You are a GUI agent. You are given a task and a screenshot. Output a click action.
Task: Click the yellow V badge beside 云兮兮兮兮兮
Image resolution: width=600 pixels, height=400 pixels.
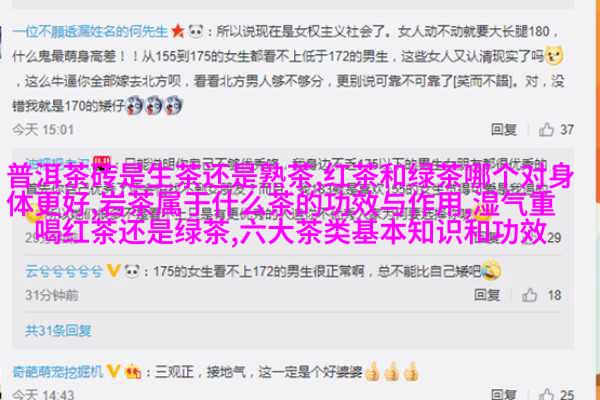click(113, 271)
